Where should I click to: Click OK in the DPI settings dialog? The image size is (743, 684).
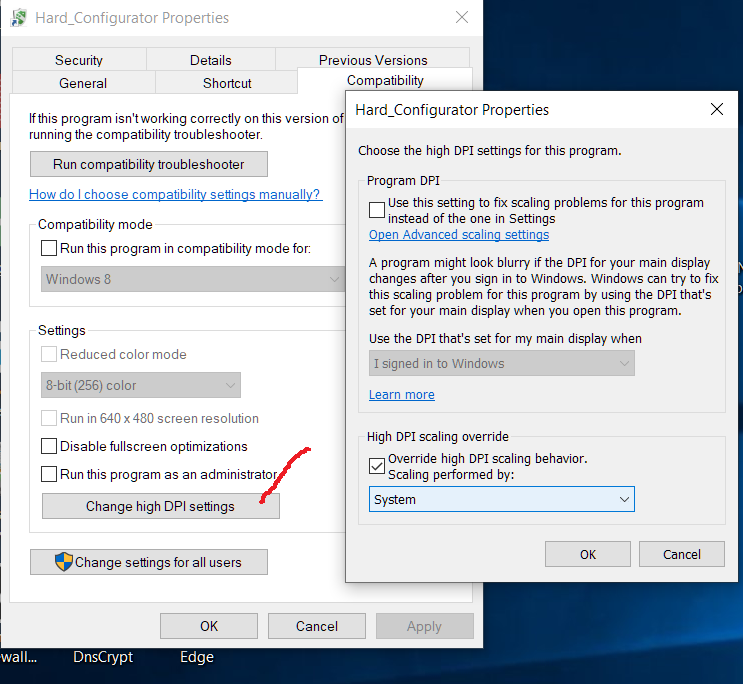pyautogui.click(x=588, y=554)
